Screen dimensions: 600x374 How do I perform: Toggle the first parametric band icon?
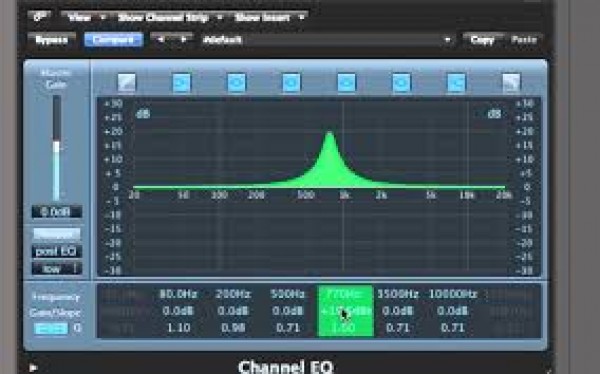click(236, 83)
